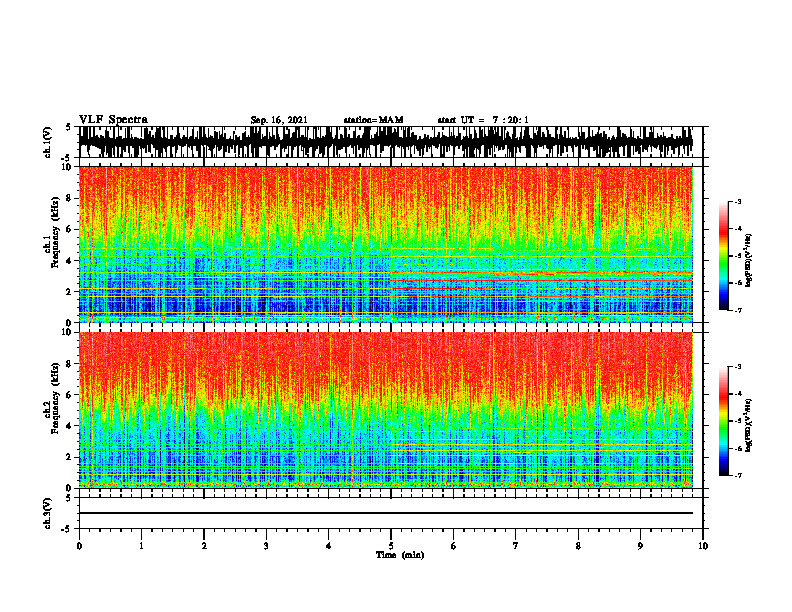
Task: Click the ch.1 spectrogram plot area
Action: (386, 244)
